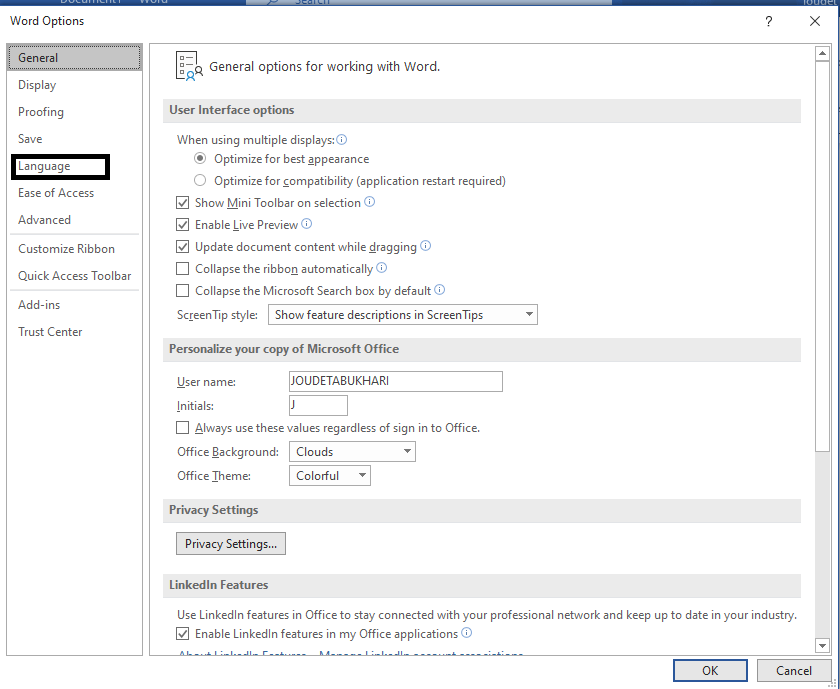Disable Show Mini Toolbar on selection
The height and width of the screenshot is (689, 840).
(182, 202)
